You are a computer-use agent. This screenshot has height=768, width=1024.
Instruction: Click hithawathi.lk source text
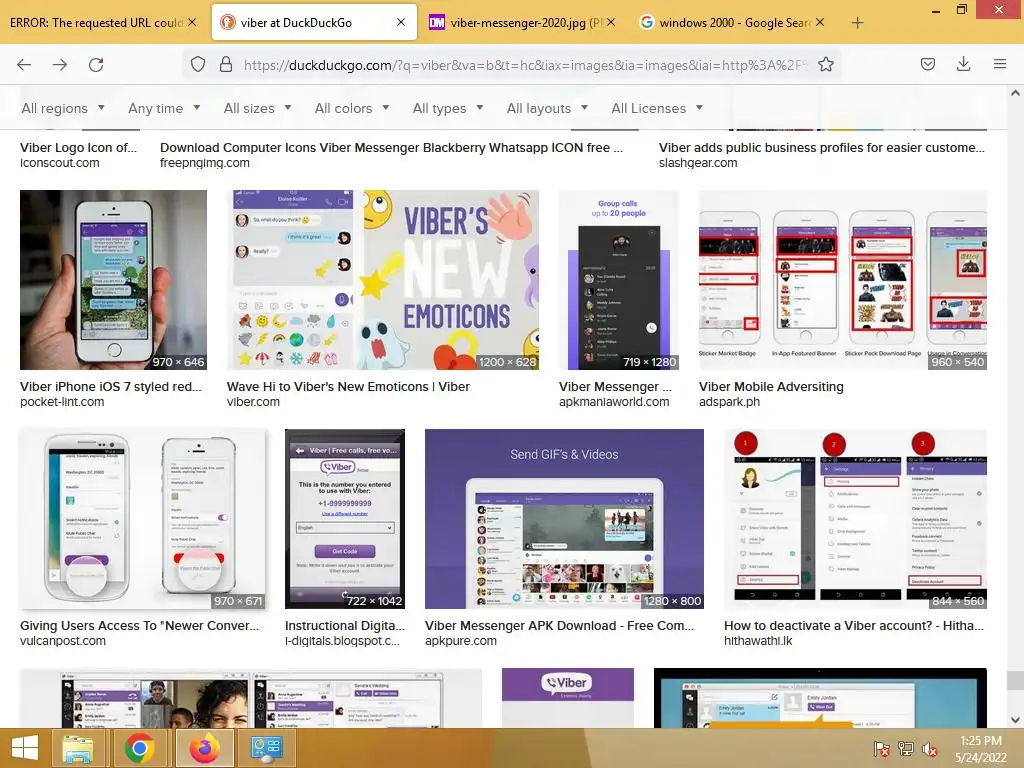758,641
